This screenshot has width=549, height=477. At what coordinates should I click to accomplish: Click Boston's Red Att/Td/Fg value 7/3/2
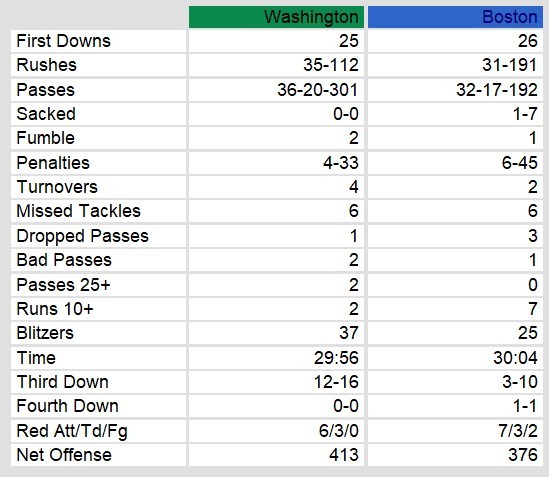tap(518, 431)
